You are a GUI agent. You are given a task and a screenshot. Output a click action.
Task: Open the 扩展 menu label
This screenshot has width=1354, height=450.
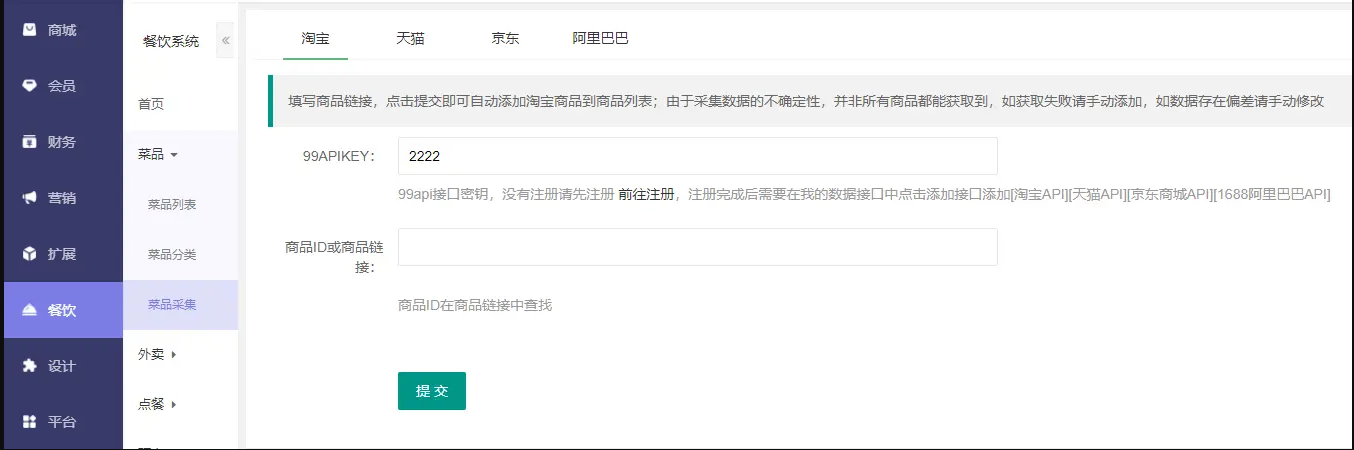[x=62, y=254]
